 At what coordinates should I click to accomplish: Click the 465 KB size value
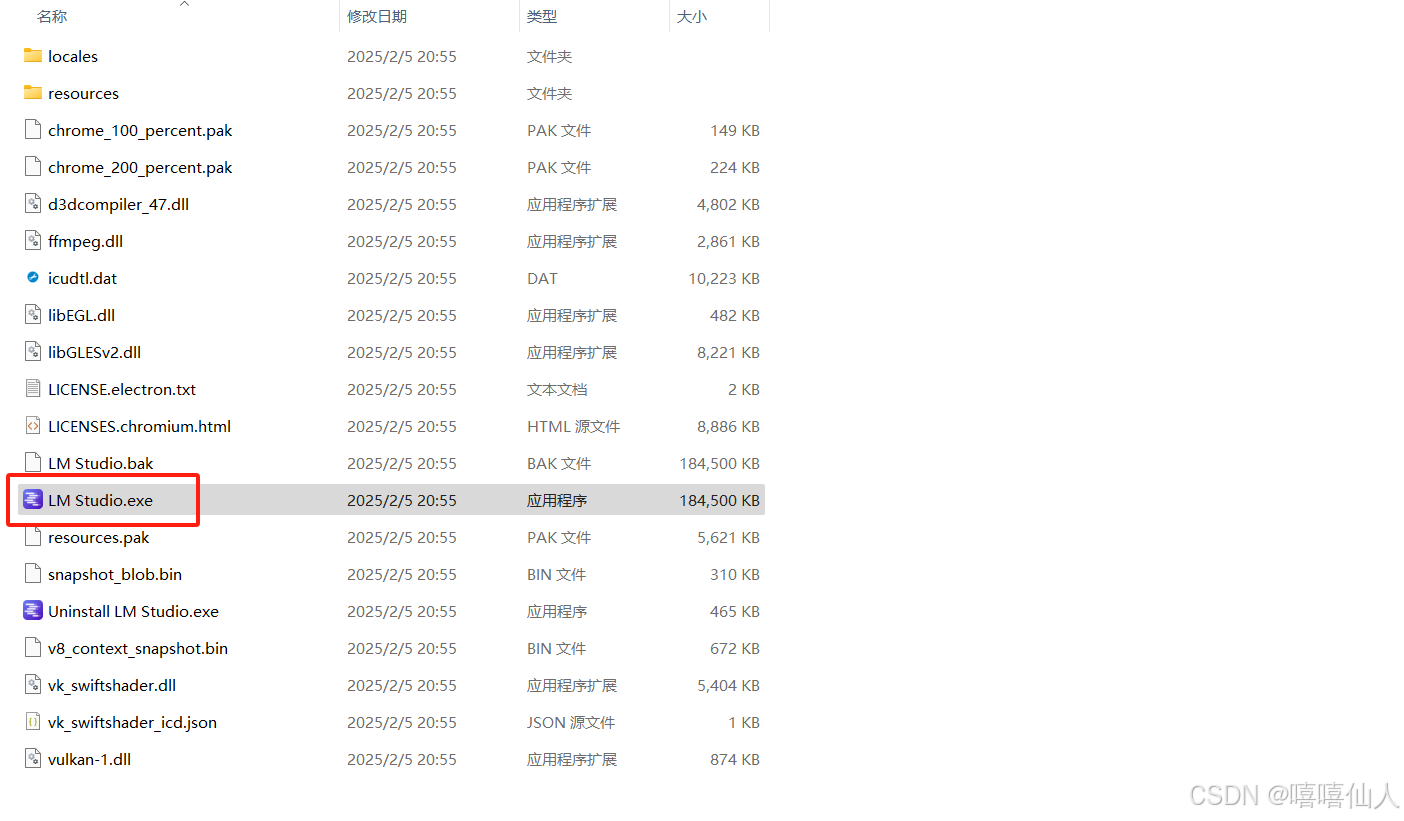[735, 612]
